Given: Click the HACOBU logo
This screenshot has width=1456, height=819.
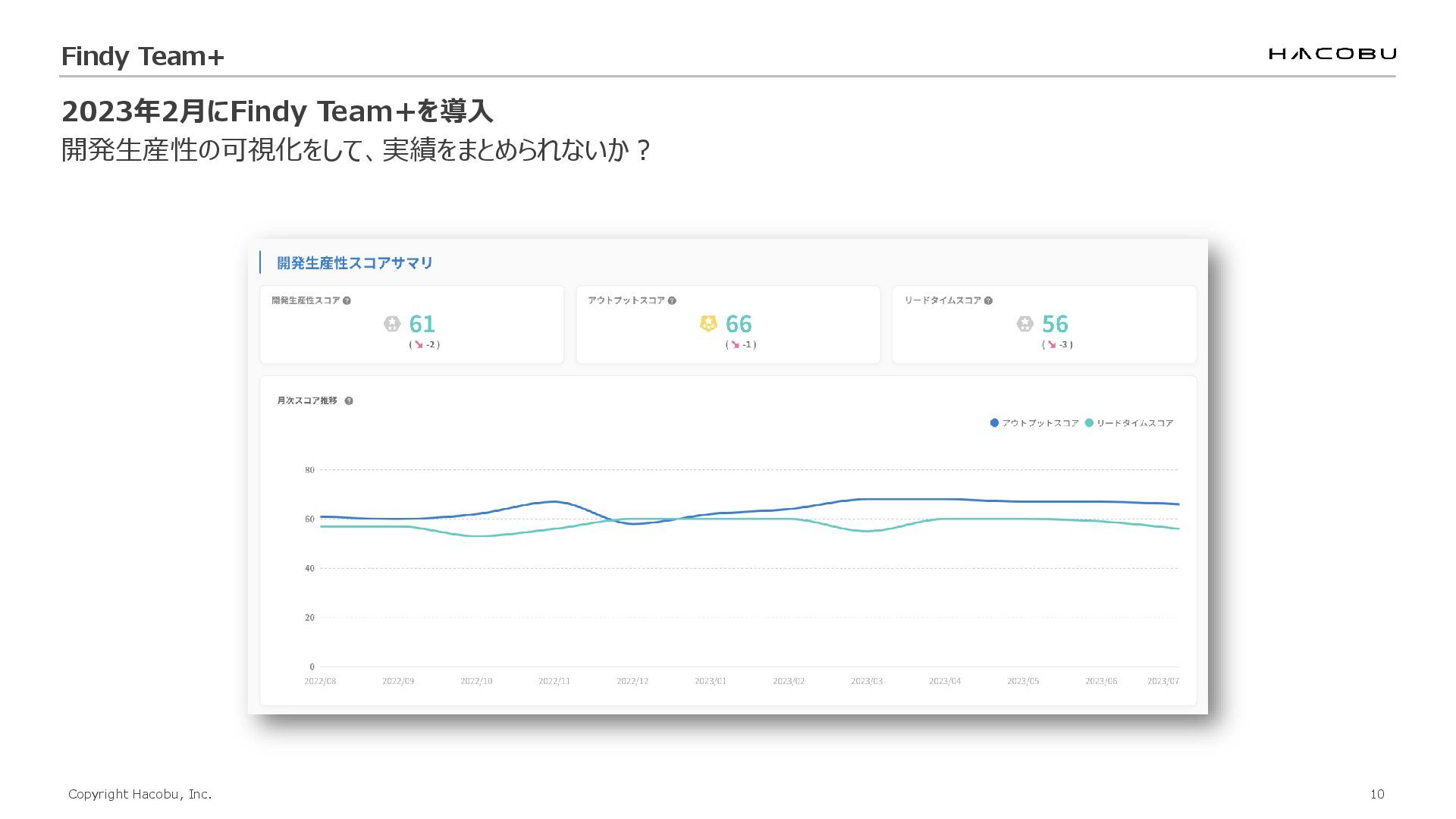Looking at the screenshot, I should click(x=1332, y=53).
